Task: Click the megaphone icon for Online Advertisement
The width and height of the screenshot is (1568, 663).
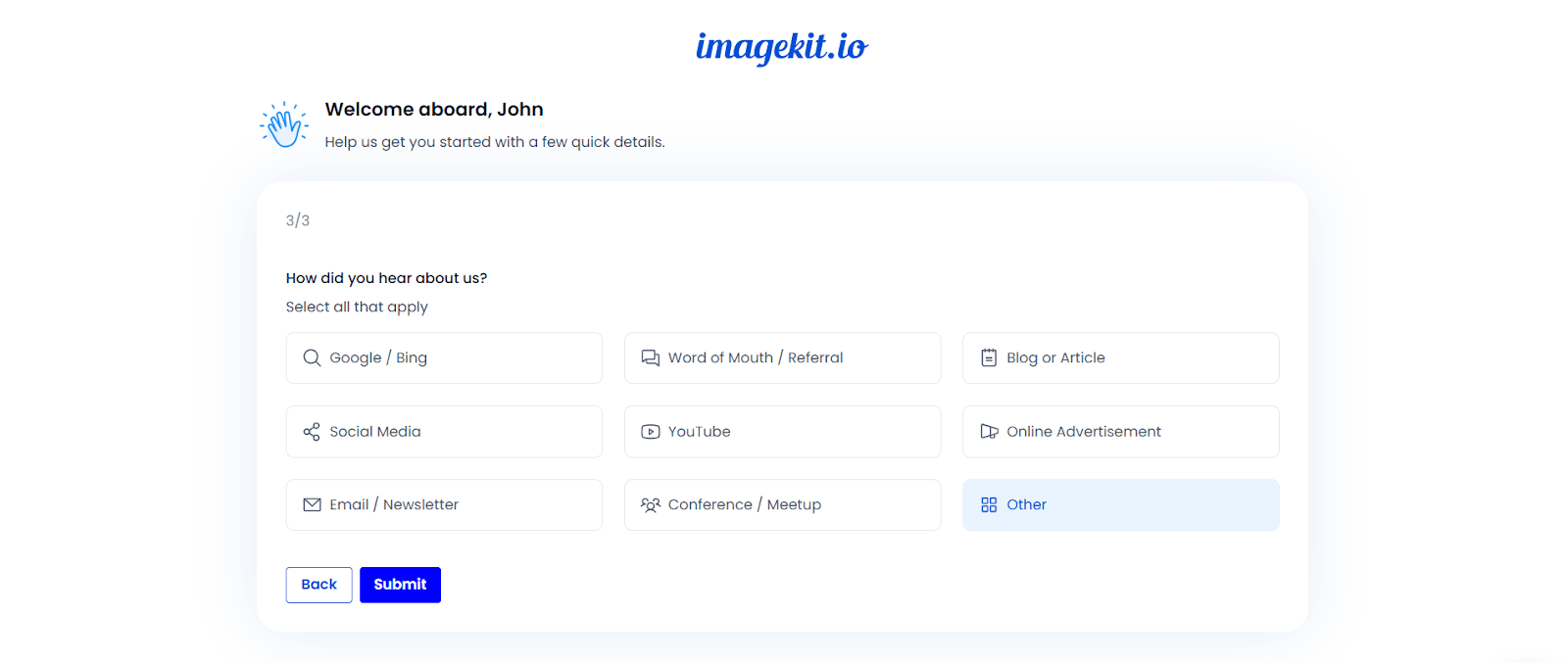Action: pyautogui.click(x=989, y=432)
